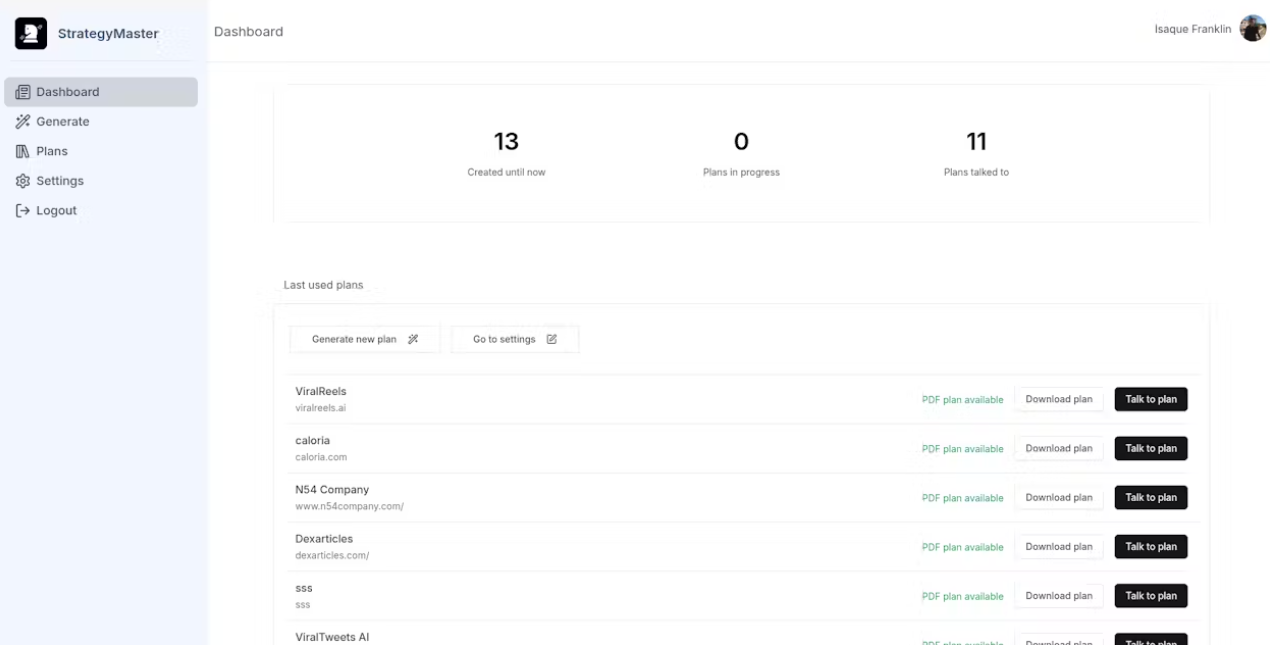Screen dimensions: 1270x645
Task: Open Isaque Franklin's profile avatar
Action: [1253, 29]
